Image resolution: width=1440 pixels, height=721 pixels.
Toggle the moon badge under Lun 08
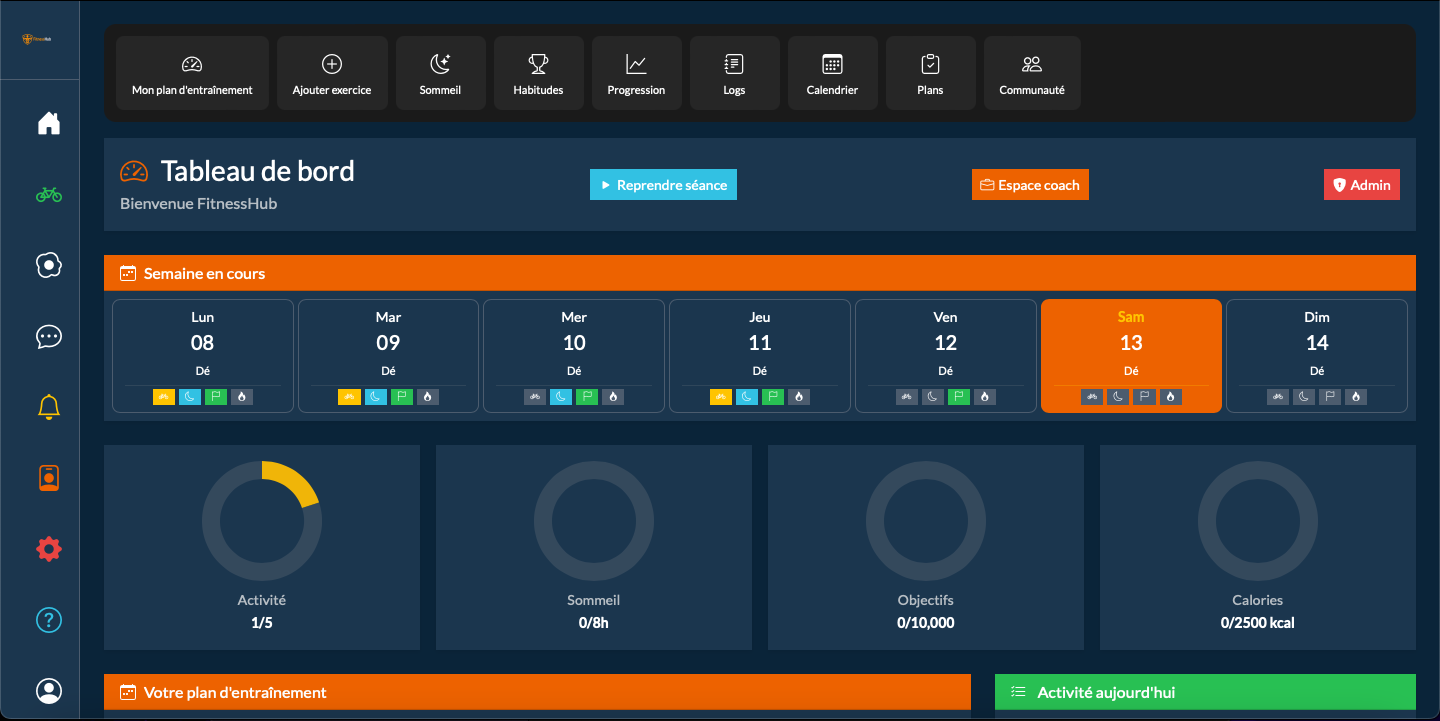(190, 396)
